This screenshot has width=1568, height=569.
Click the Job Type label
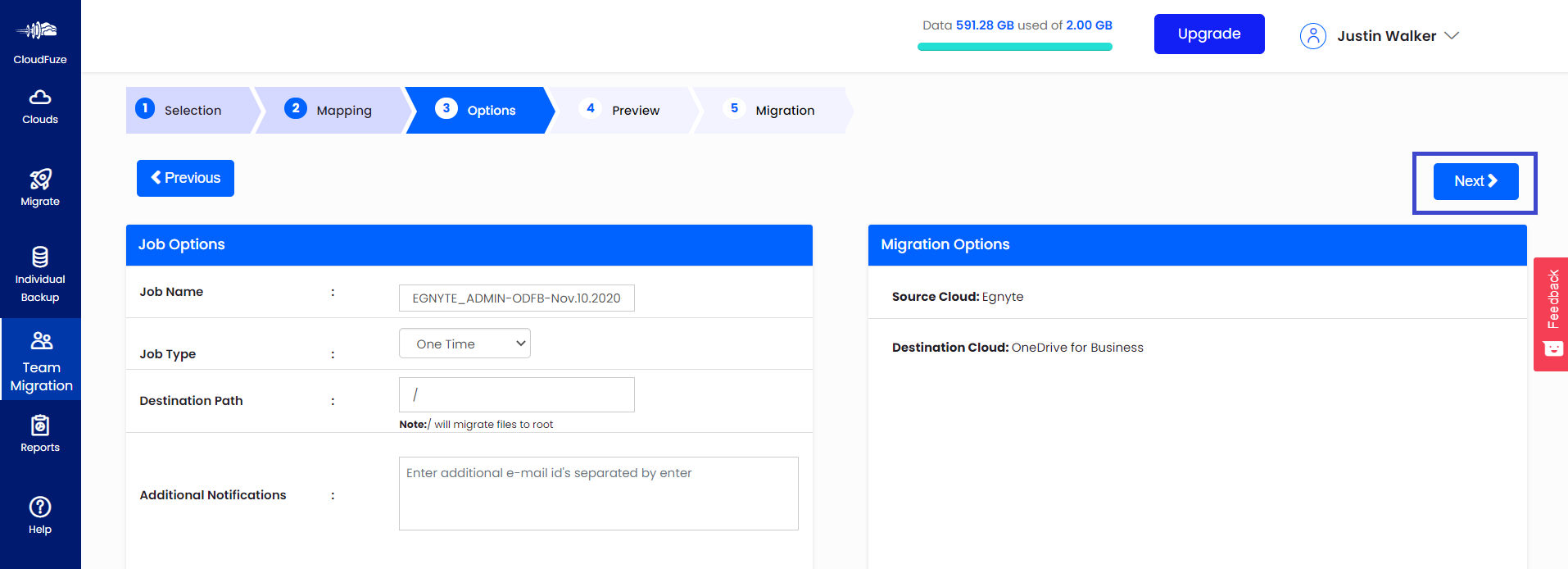point(167,354)
